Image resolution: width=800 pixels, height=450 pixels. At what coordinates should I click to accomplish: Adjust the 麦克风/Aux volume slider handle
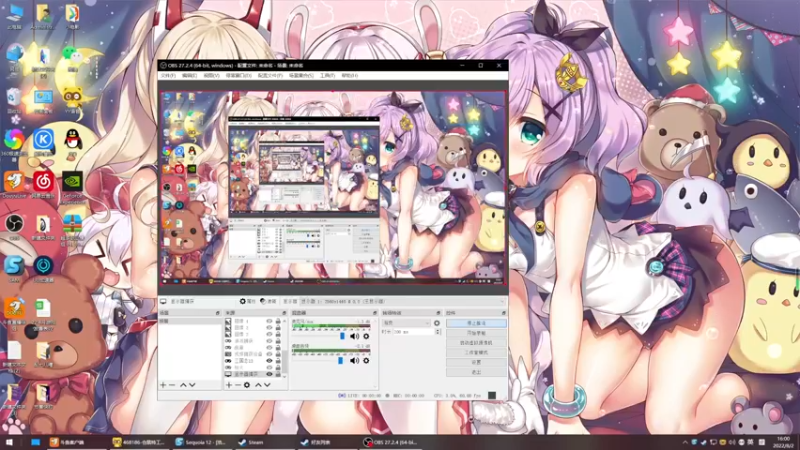342,336
